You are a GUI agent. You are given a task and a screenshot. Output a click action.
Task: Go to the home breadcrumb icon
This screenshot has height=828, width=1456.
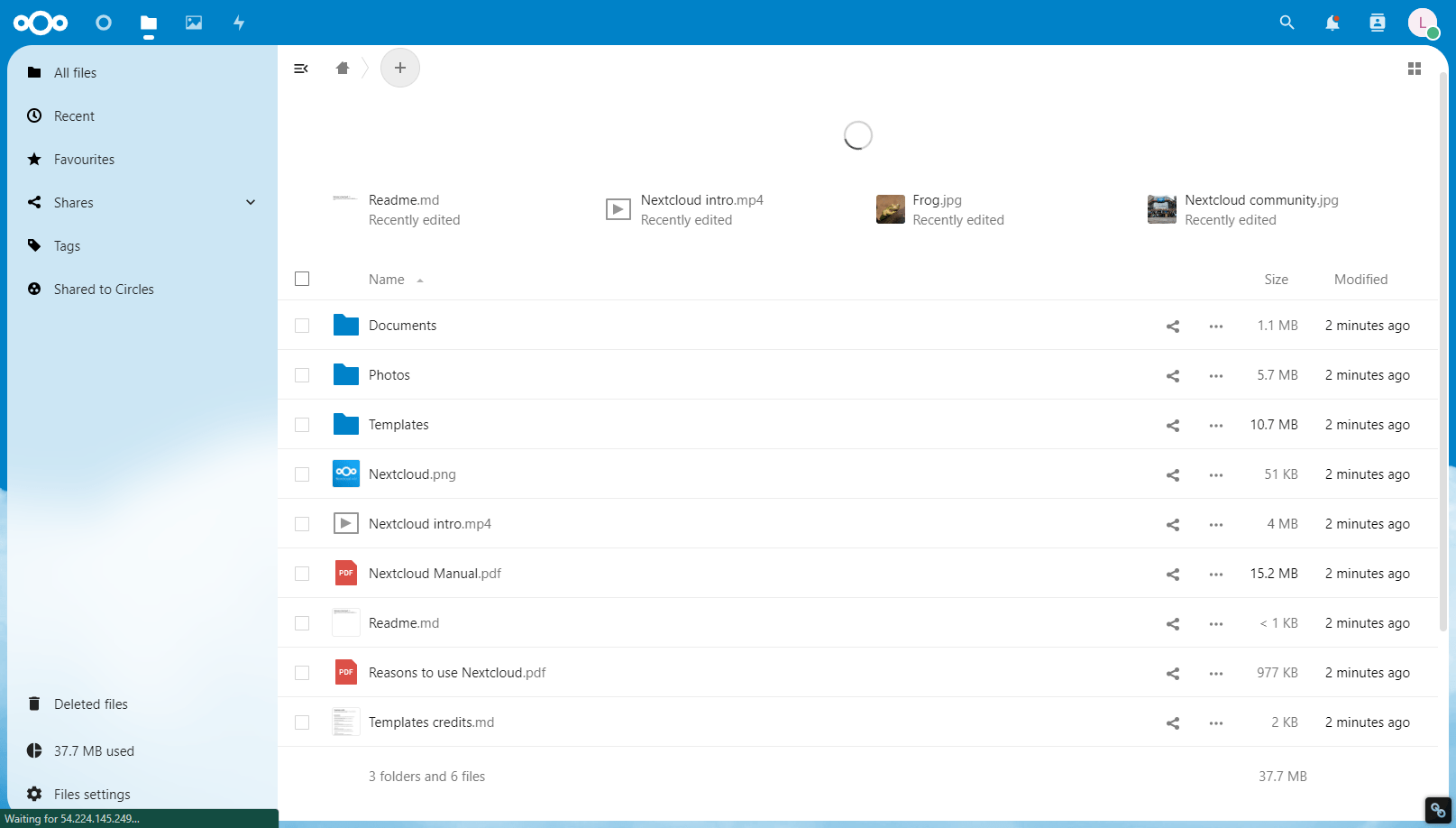coord(343,68)
